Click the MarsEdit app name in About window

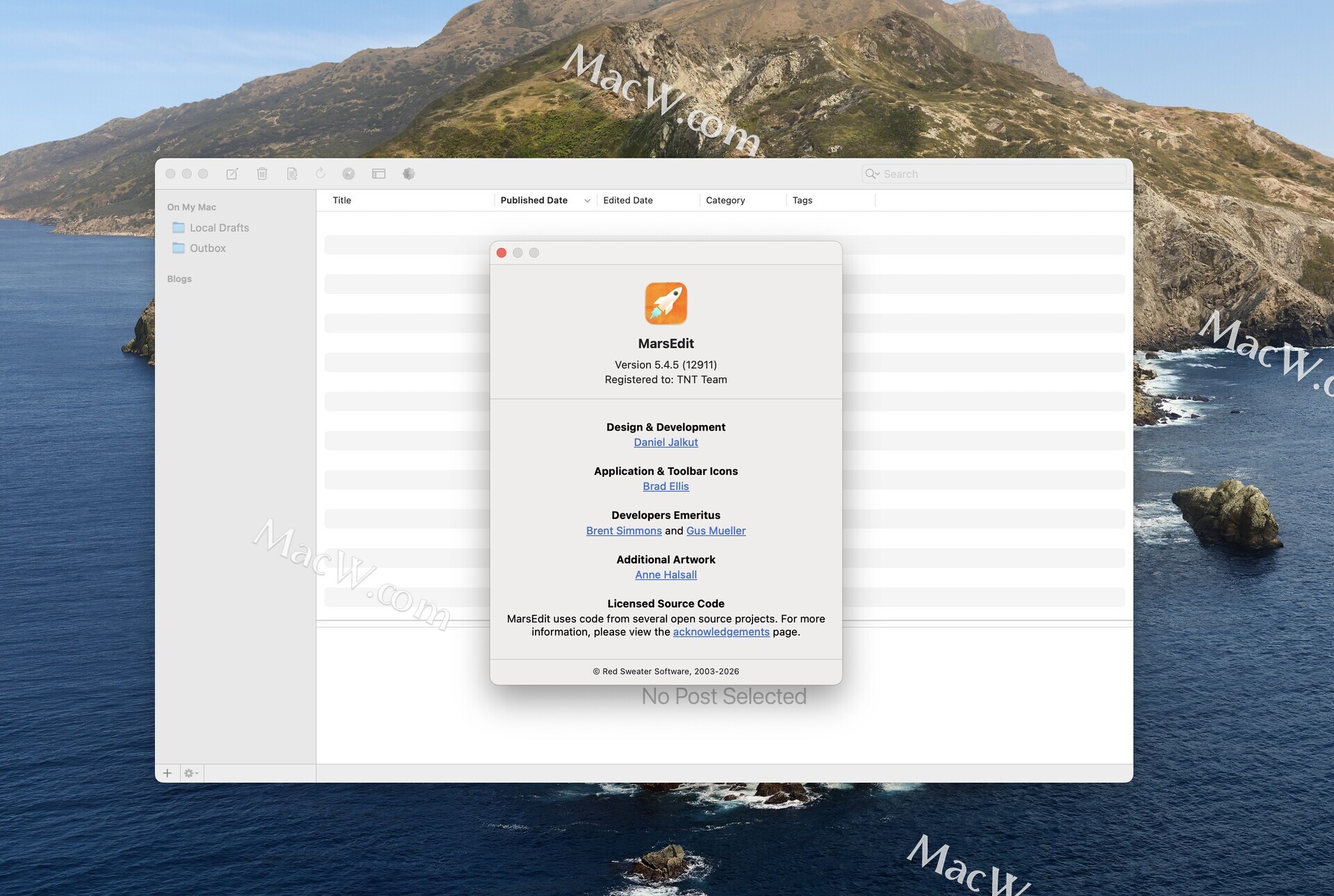pos(666,344)
